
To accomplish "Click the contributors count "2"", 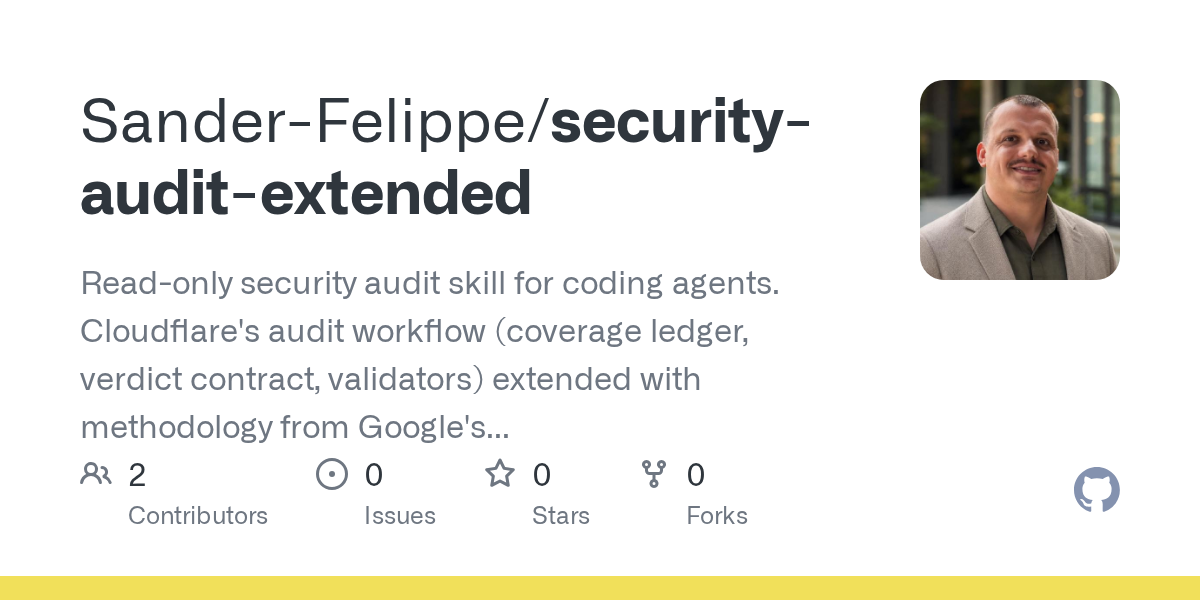I will 137,475.
